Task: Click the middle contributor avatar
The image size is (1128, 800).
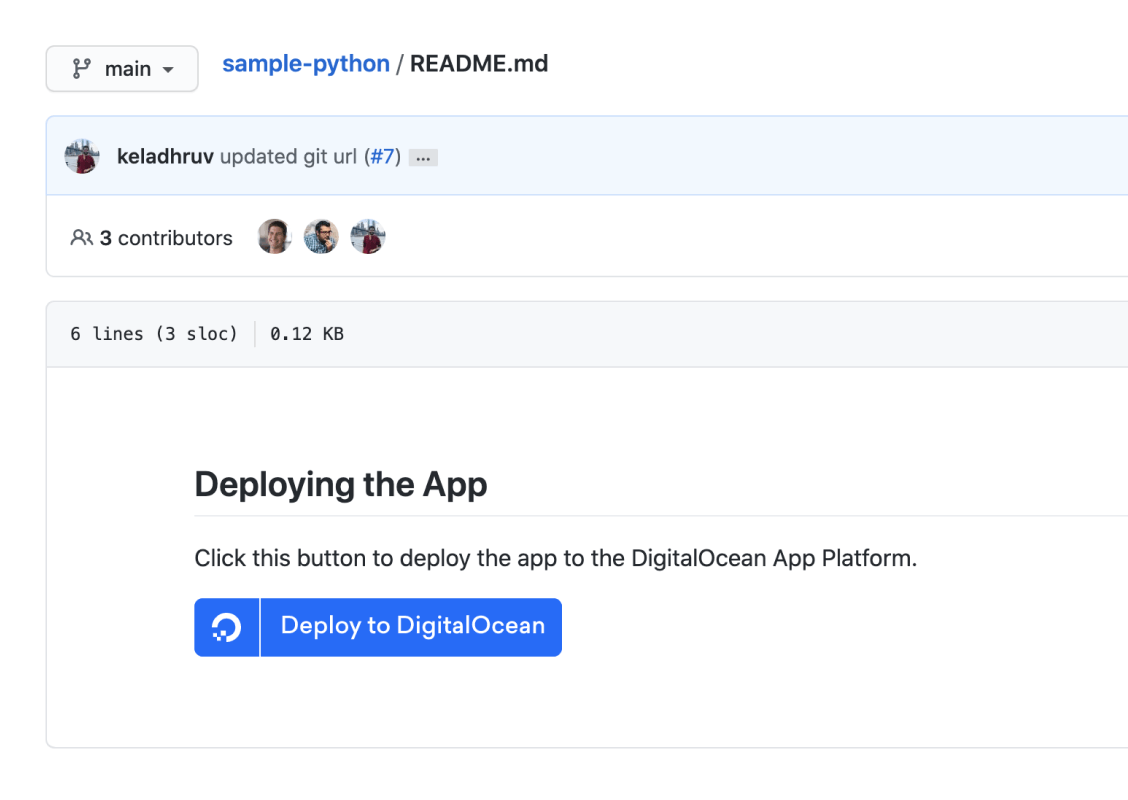Action: pos(321,237)
